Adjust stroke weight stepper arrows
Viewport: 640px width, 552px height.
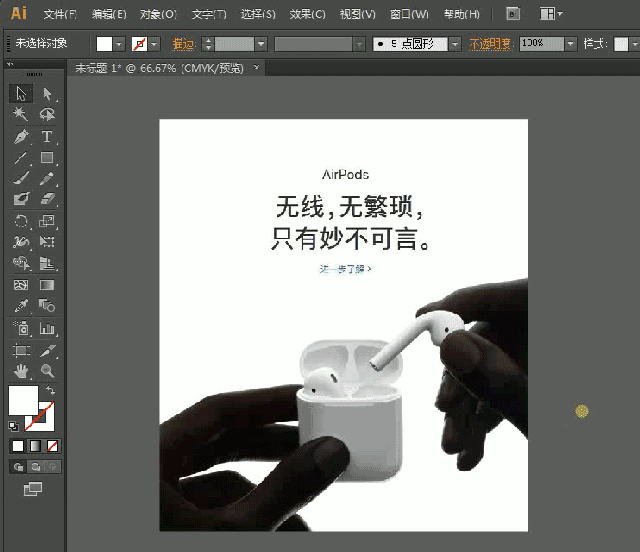coord(208,44)
